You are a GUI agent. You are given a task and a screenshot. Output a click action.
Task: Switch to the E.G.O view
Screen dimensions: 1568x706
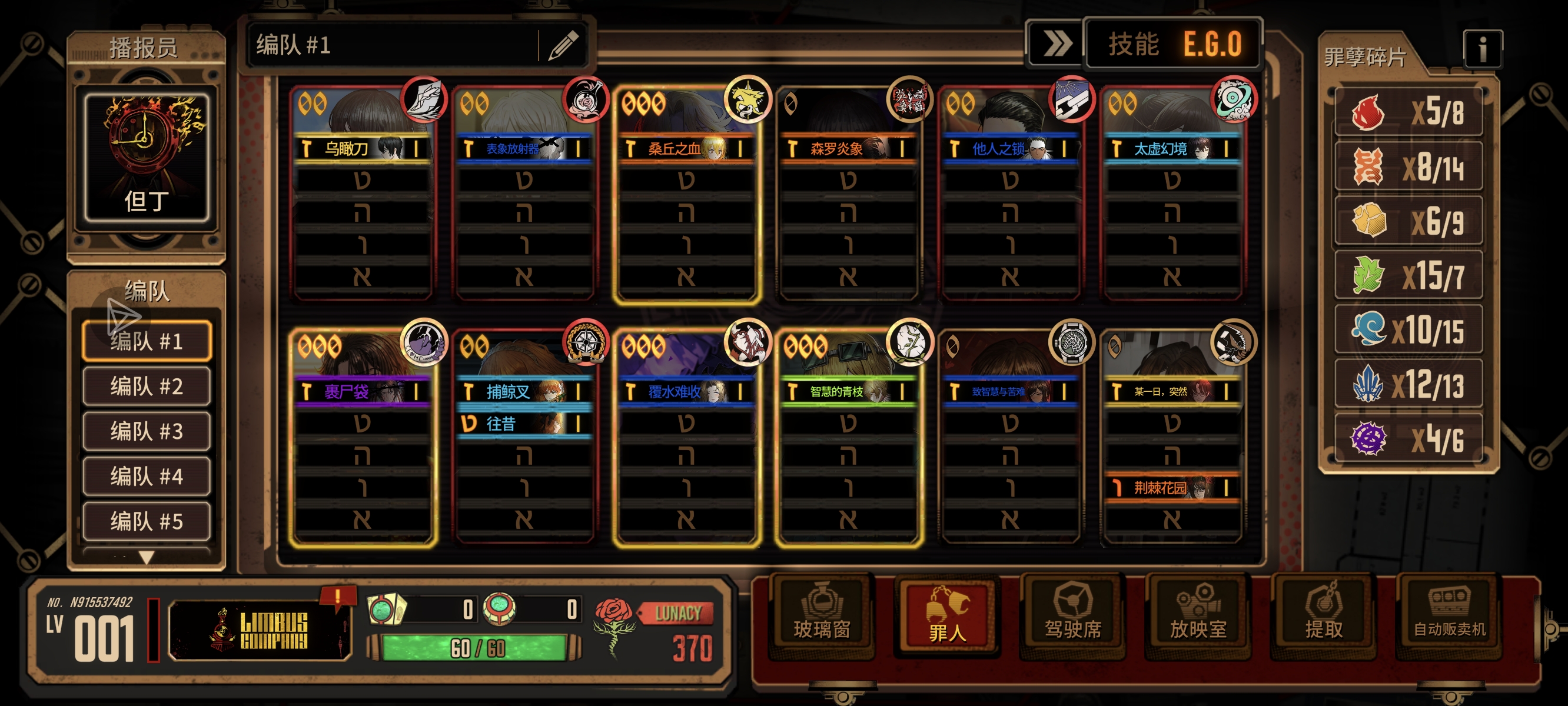(x=1212, y=45)
